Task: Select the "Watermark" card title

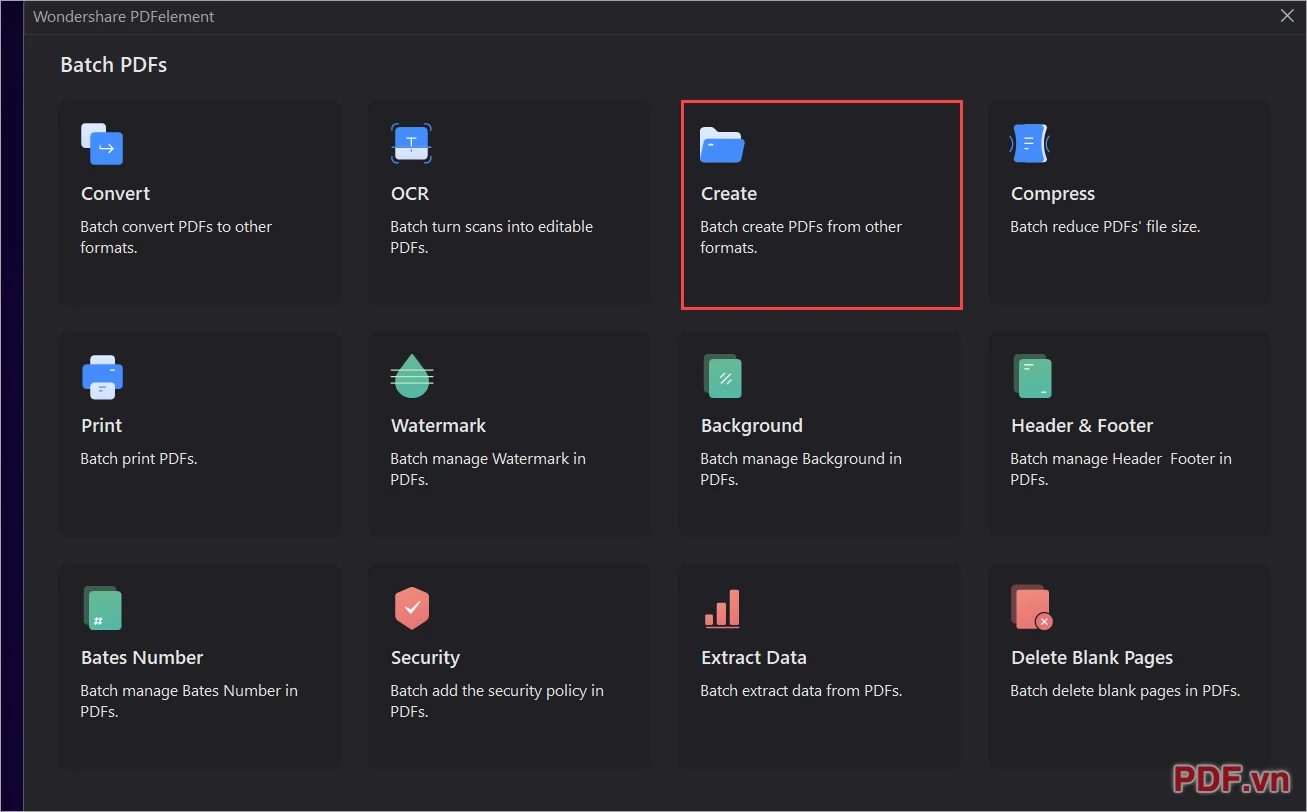Action: [x=438, y=426]
